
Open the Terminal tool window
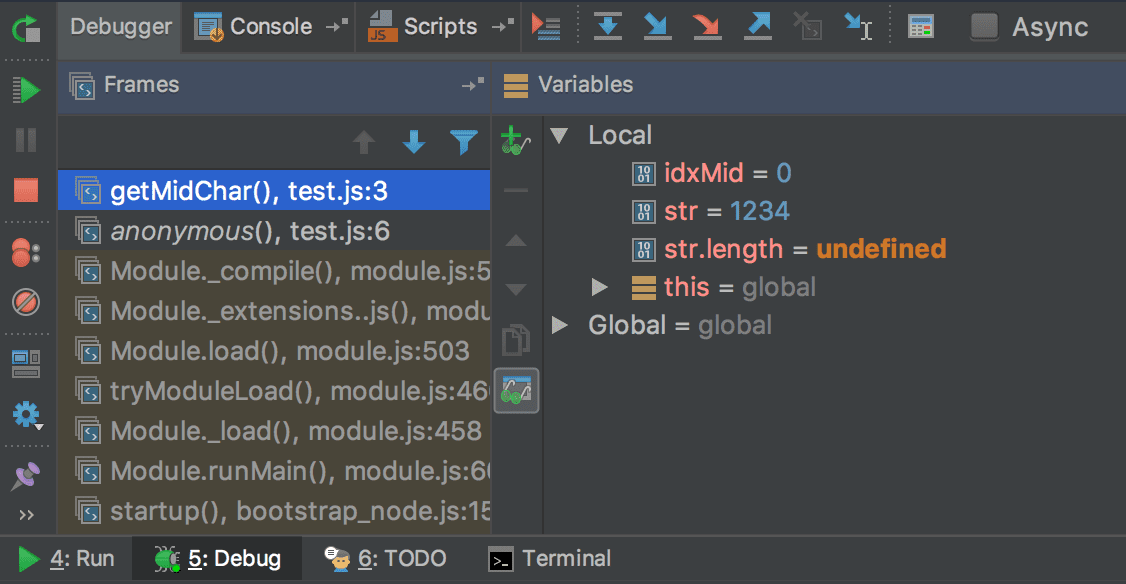[549, 558]
